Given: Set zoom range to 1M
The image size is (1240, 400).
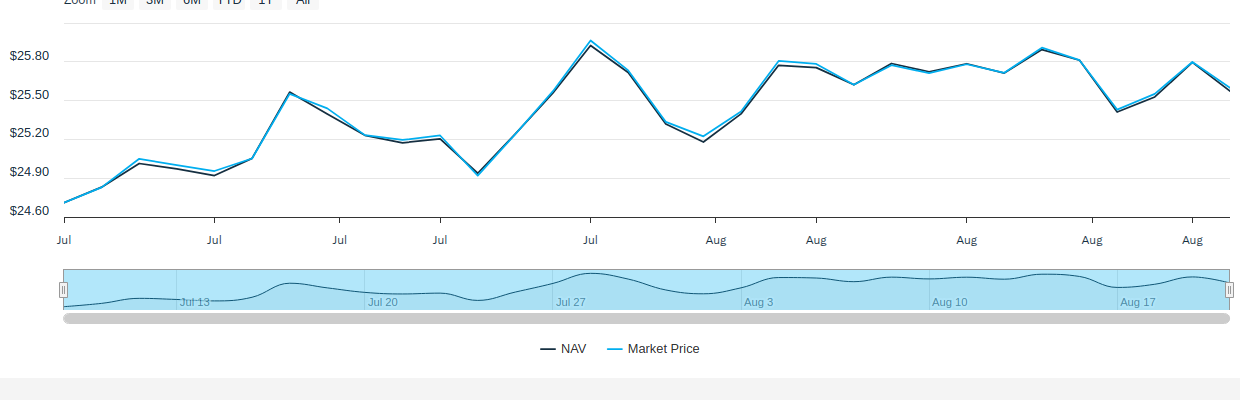Looking at the screenshot, I should coord(118,3).
